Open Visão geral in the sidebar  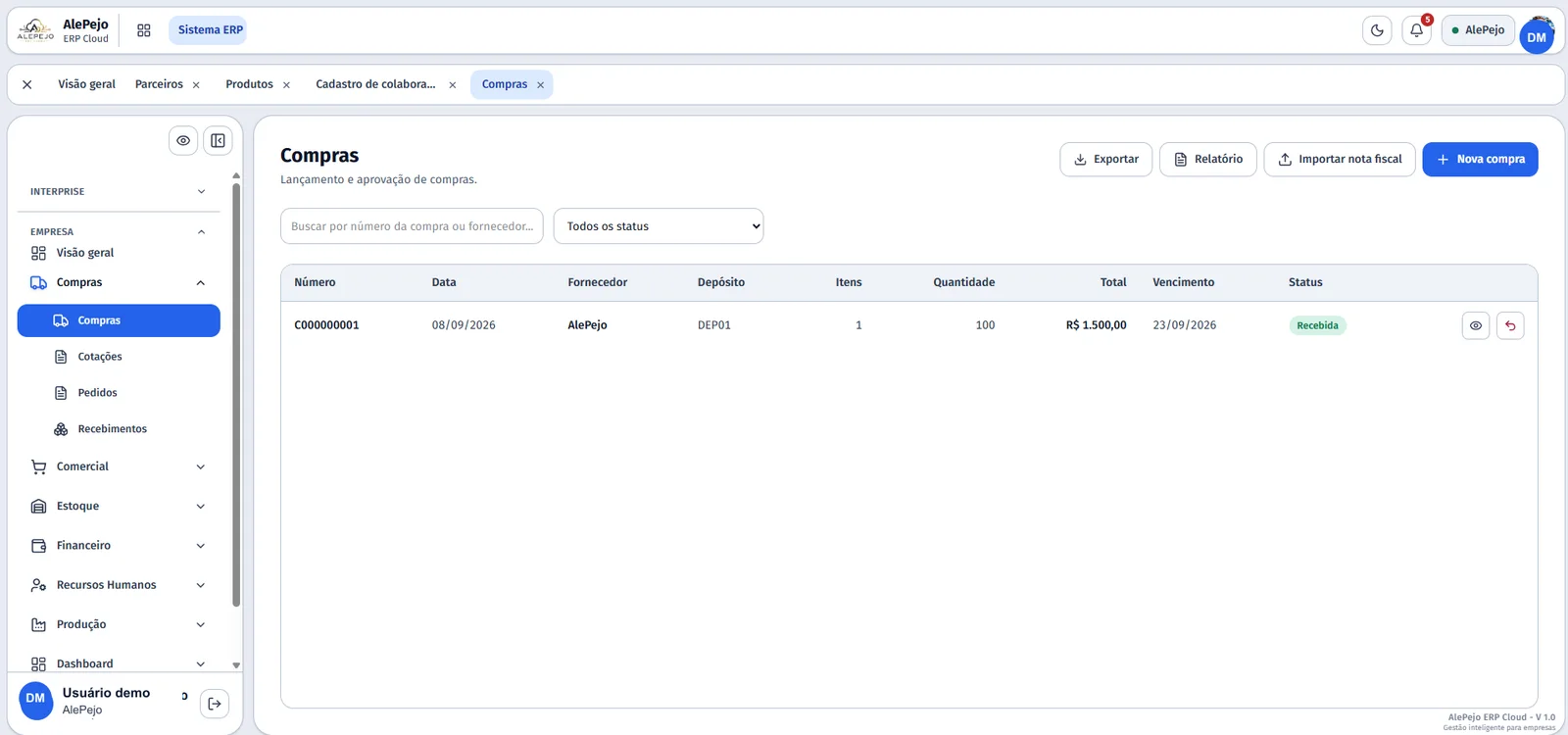click(x=119, y=253)
